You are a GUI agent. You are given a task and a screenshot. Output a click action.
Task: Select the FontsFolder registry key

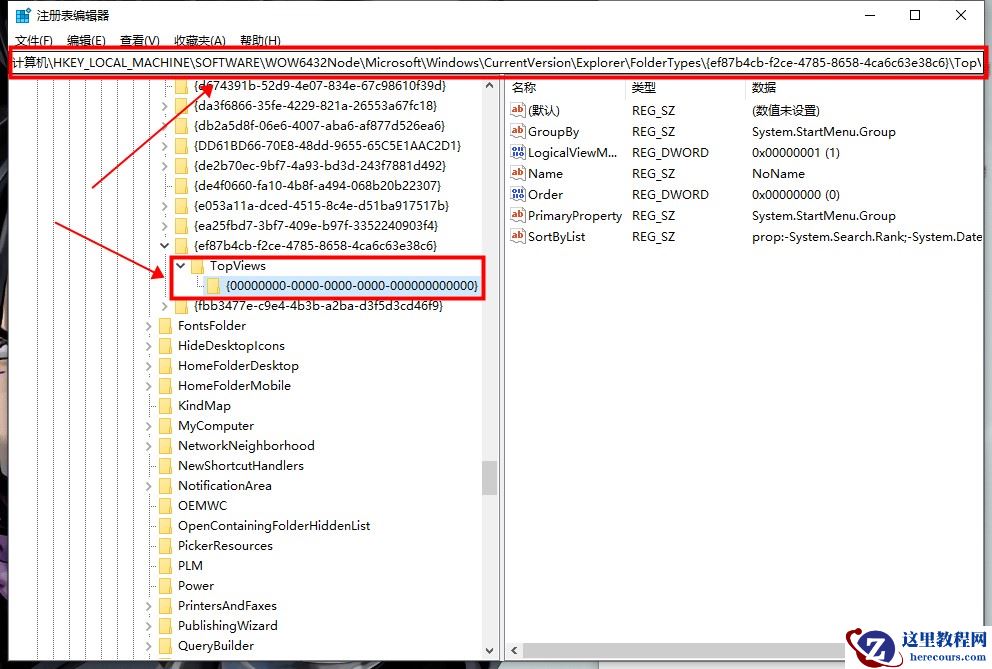pyautogui.click(x=213, y=325)
